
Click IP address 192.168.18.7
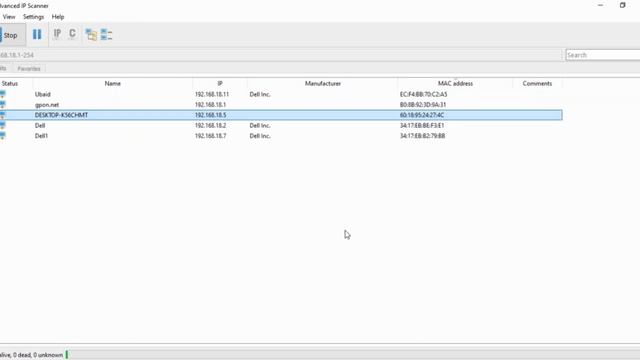click(x=210, y=136)
